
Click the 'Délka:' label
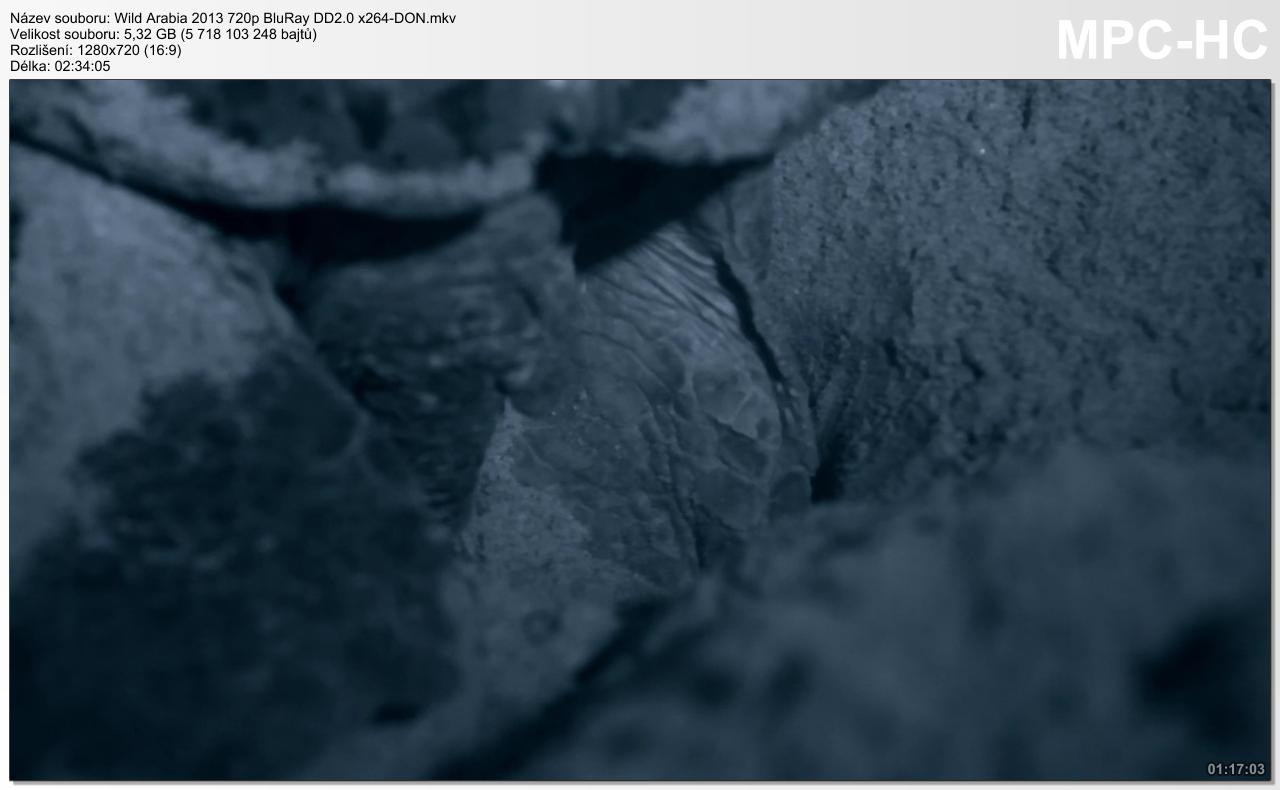pos(28,66)
